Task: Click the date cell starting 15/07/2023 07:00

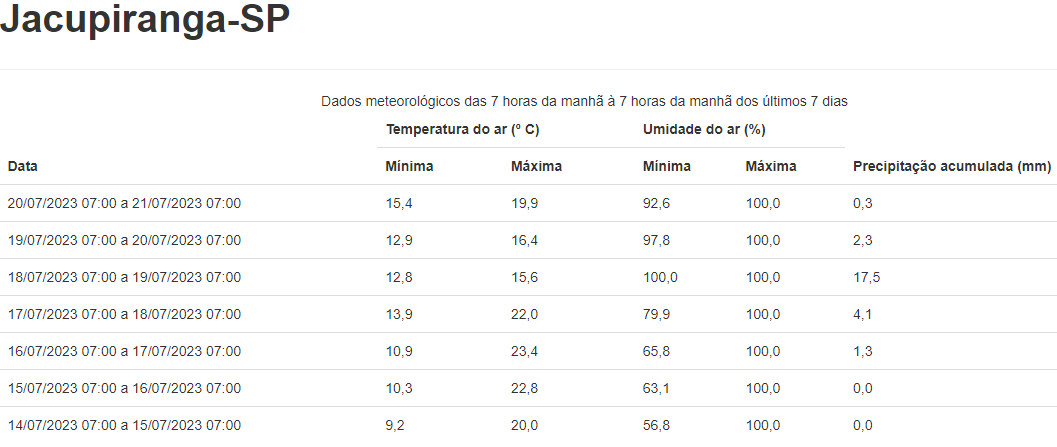Action: 124,389
